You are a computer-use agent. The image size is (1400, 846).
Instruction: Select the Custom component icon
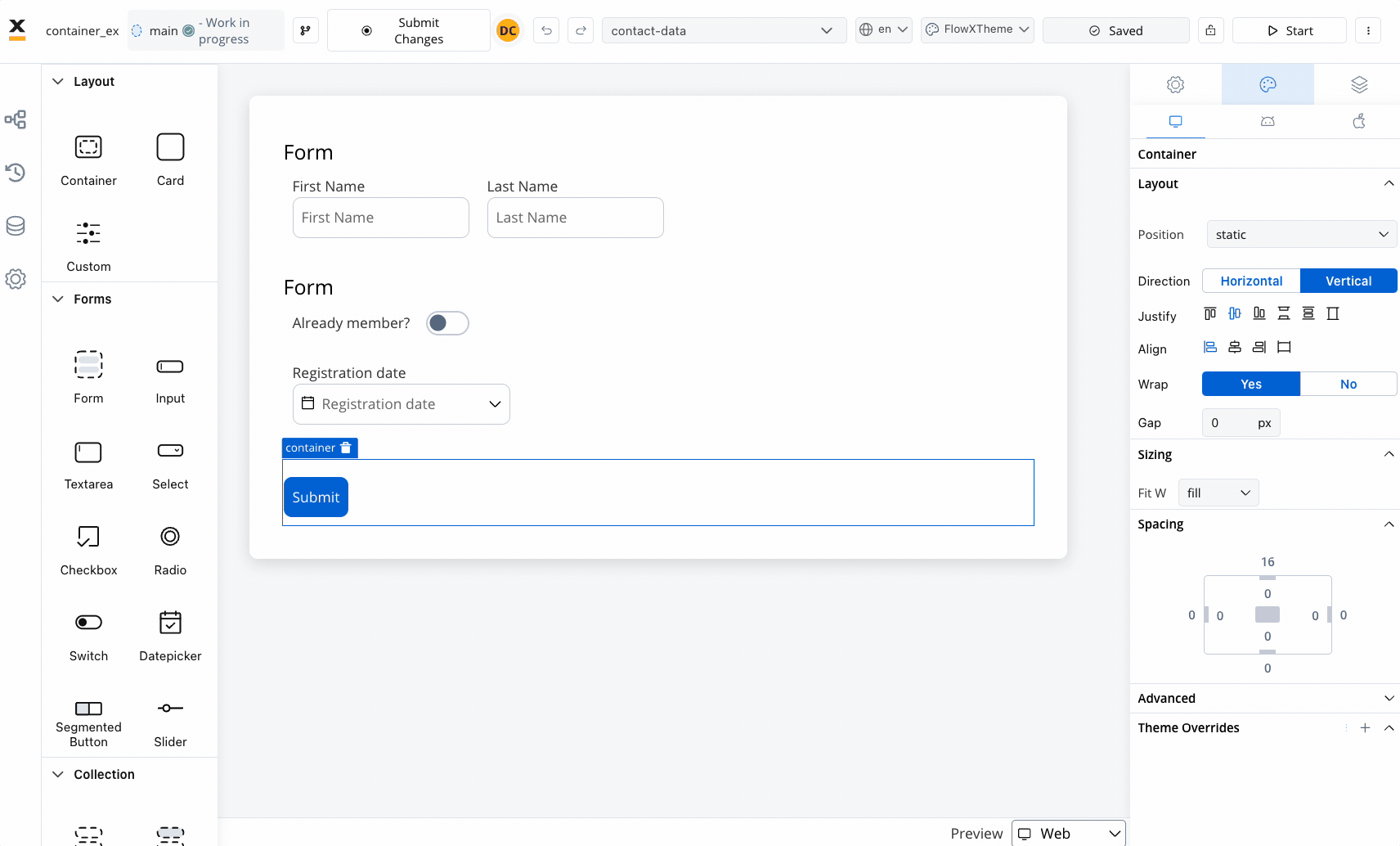(88, 233)
